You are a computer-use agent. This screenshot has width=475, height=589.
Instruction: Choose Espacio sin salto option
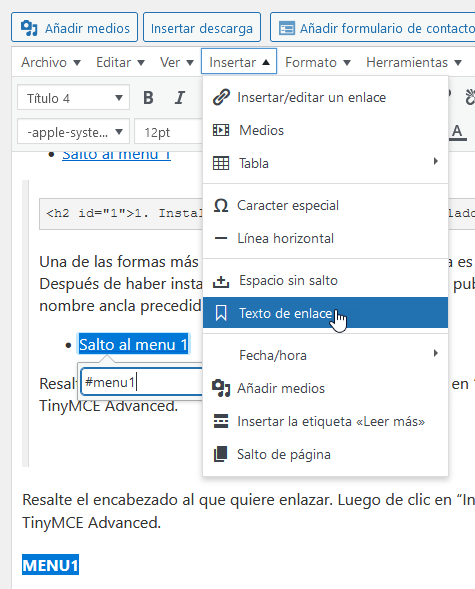[325, 281]
